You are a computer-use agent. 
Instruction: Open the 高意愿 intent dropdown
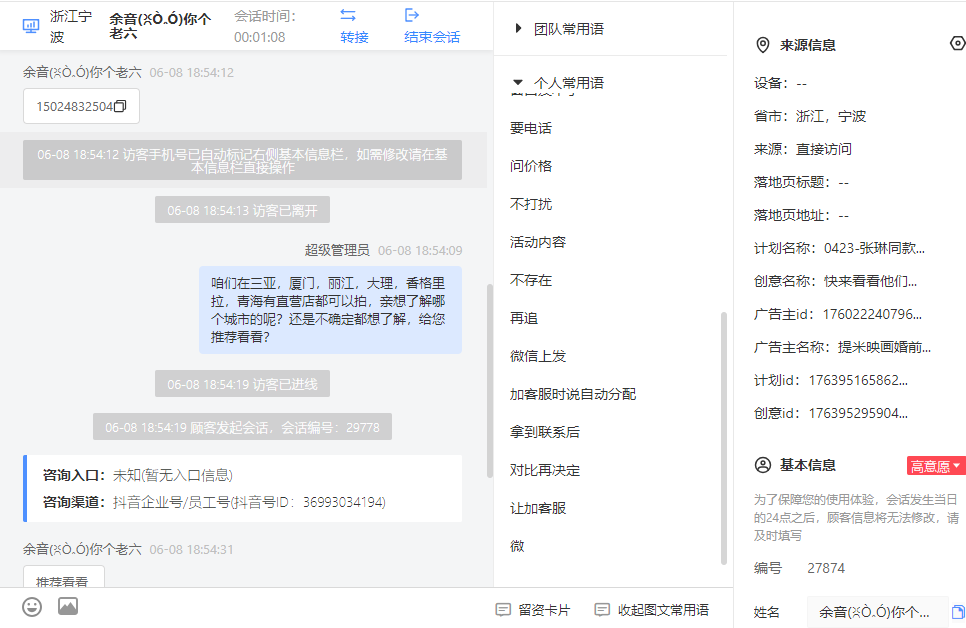(935, 466)
